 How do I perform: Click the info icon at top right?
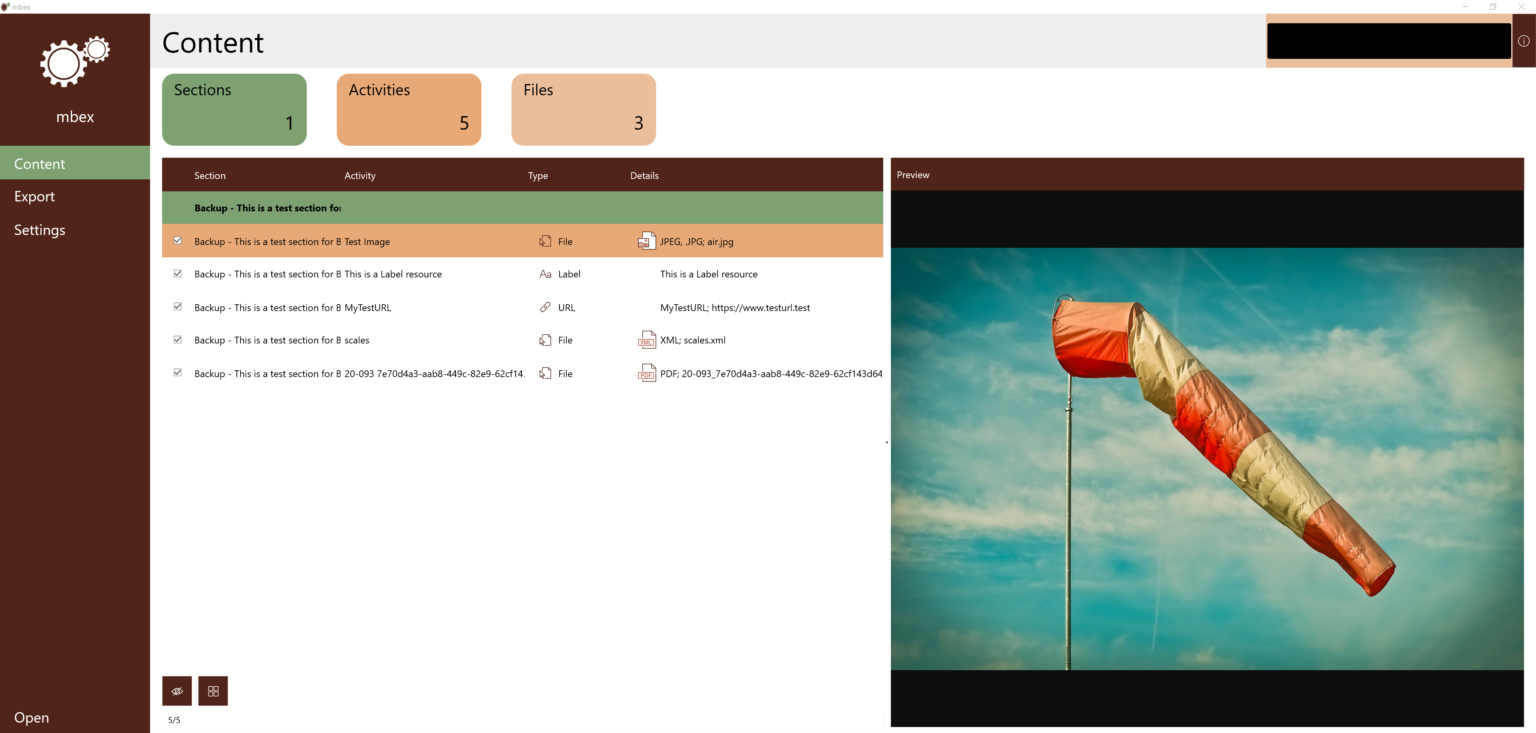pos(1523,41)
